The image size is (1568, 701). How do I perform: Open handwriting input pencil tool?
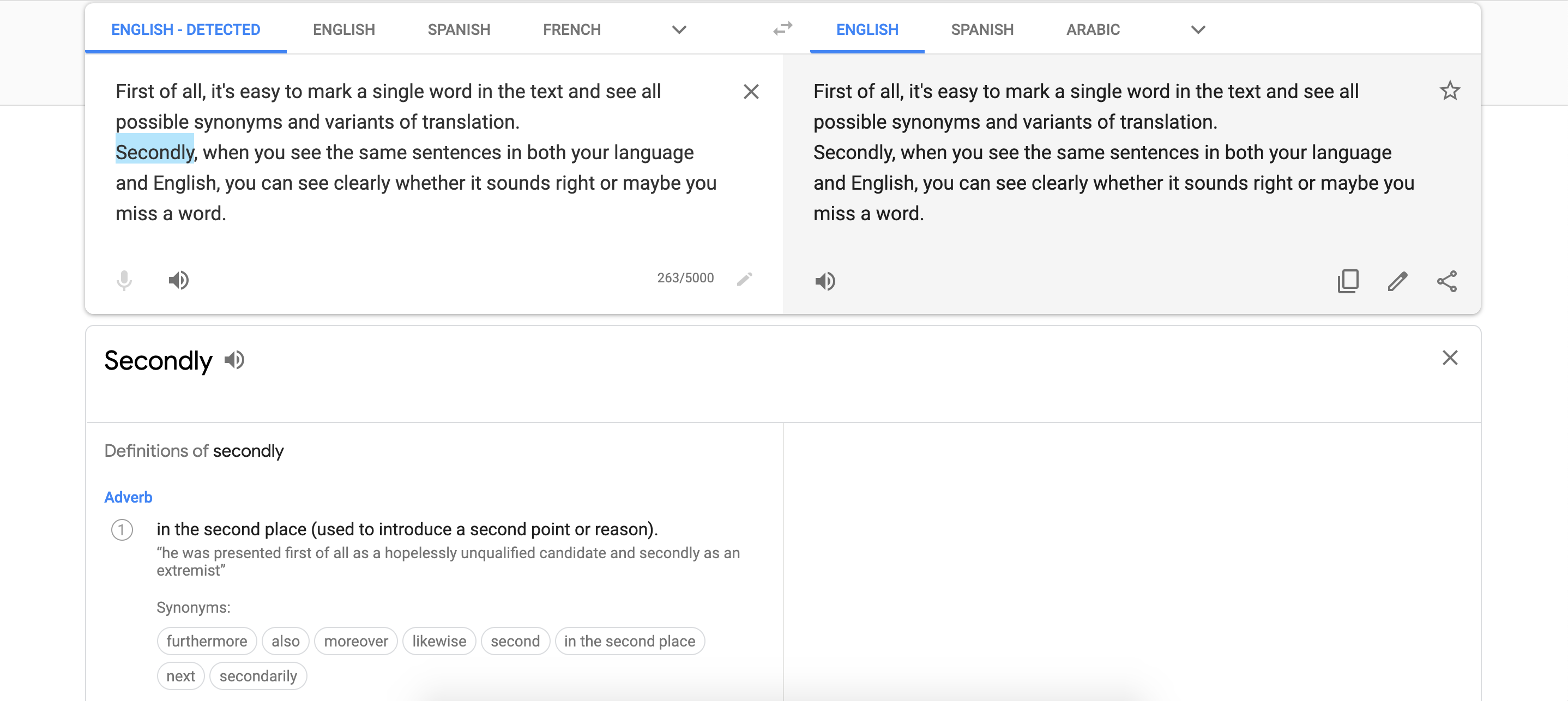(x=744, y=279)
